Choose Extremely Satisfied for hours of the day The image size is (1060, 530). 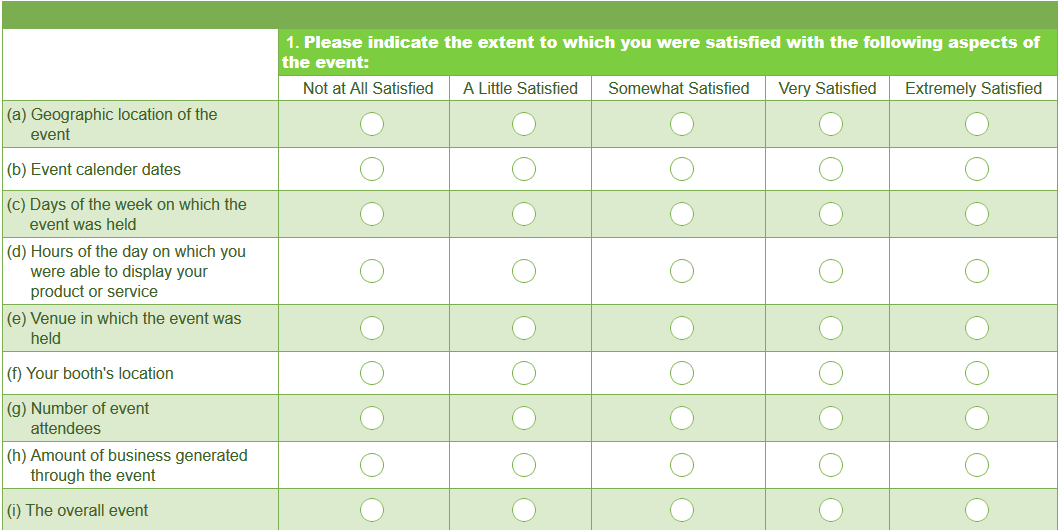tap(977, 271)
